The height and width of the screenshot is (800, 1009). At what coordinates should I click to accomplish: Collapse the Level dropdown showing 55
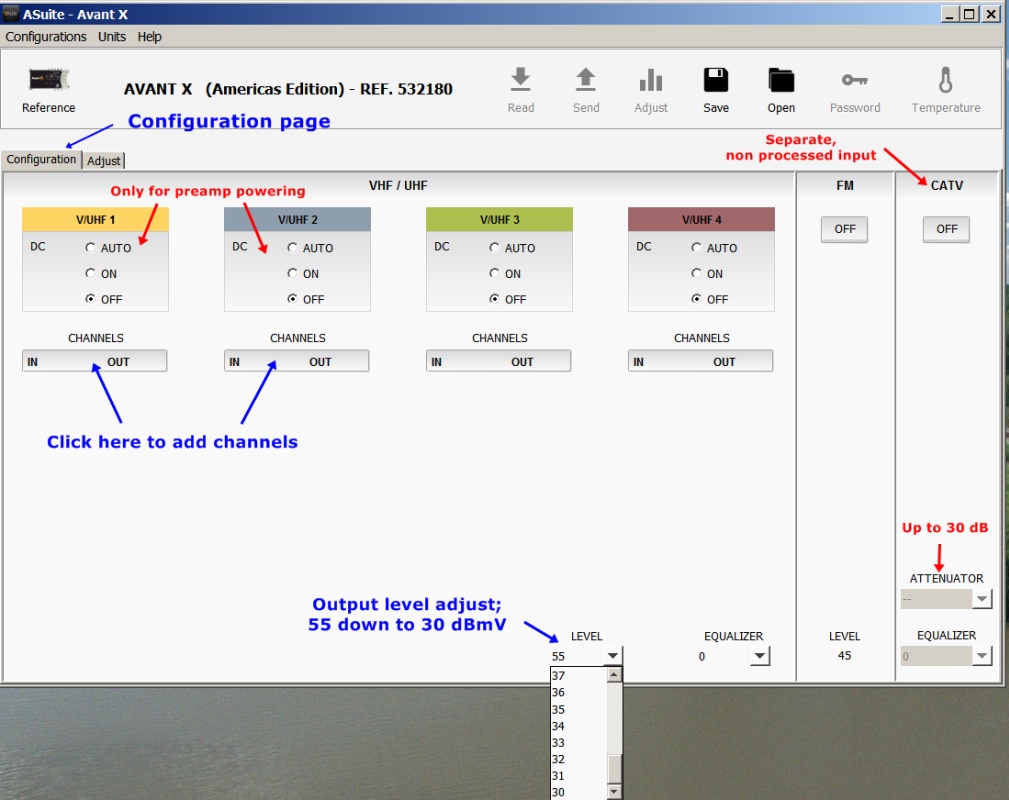tap(612, 657)
